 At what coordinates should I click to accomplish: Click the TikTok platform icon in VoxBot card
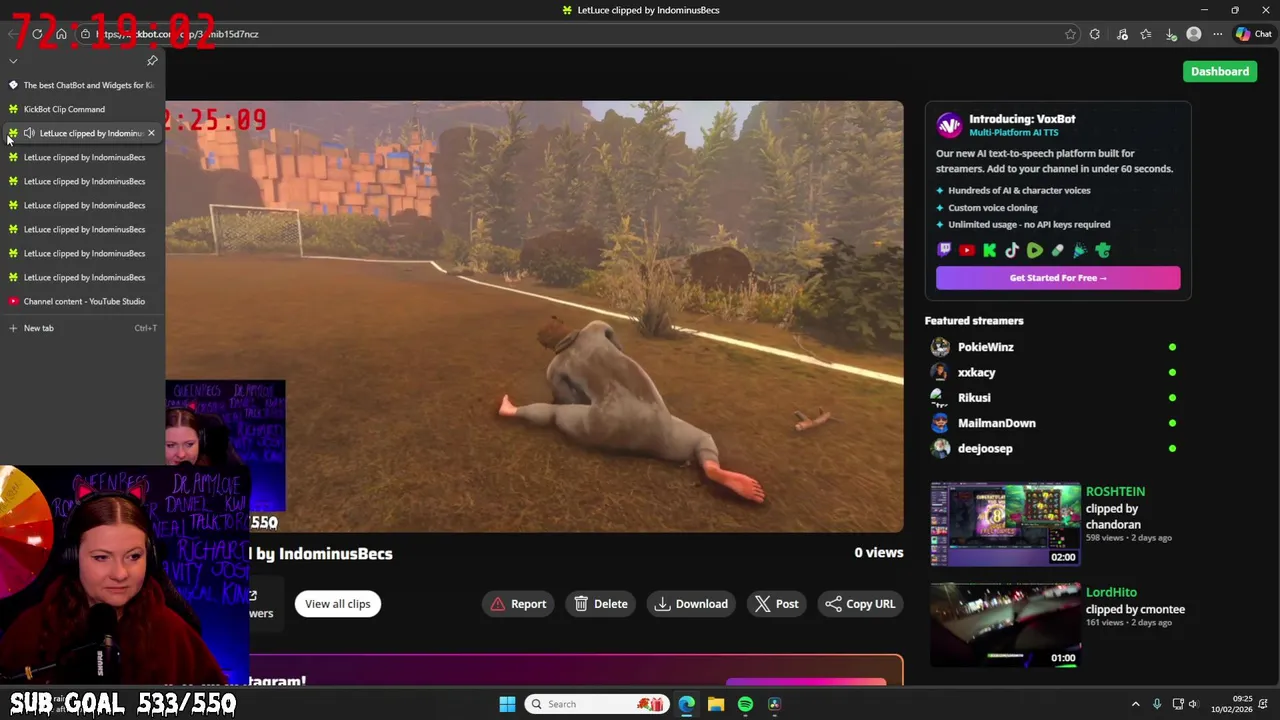pos(1012,251)
